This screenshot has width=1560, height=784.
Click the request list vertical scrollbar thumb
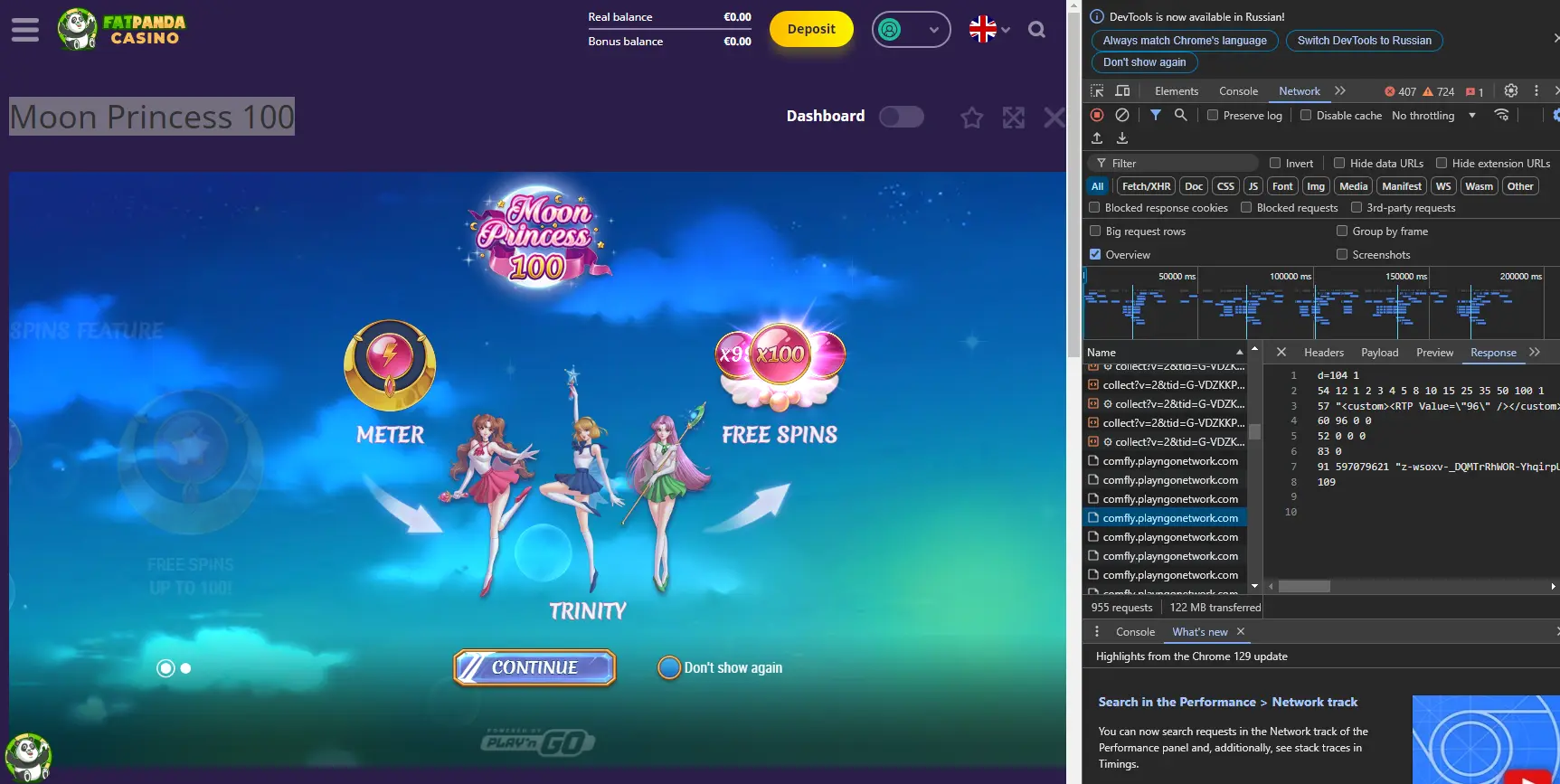(1254, 432)
